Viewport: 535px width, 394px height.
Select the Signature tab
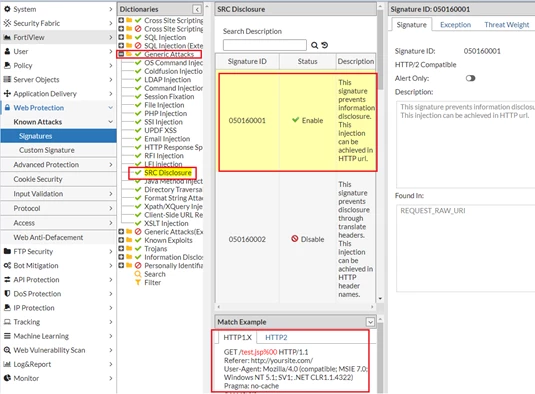[x=411, y=25]
